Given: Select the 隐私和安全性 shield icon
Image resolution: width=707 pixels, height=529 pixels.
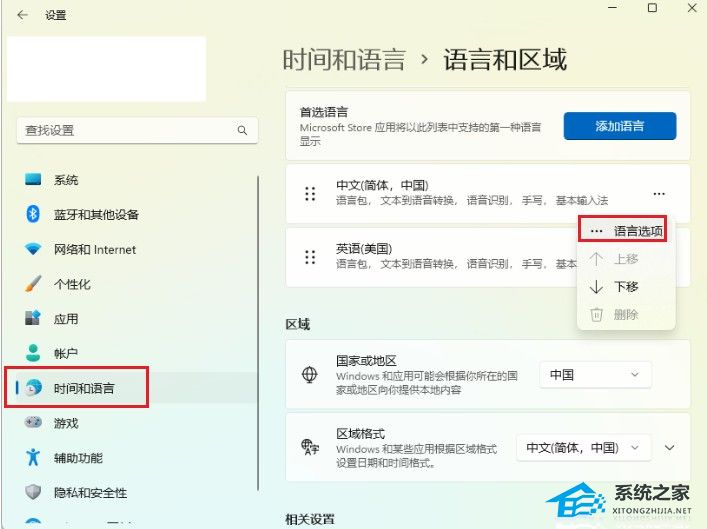Looking at the screenshot, I should (33, 492).
